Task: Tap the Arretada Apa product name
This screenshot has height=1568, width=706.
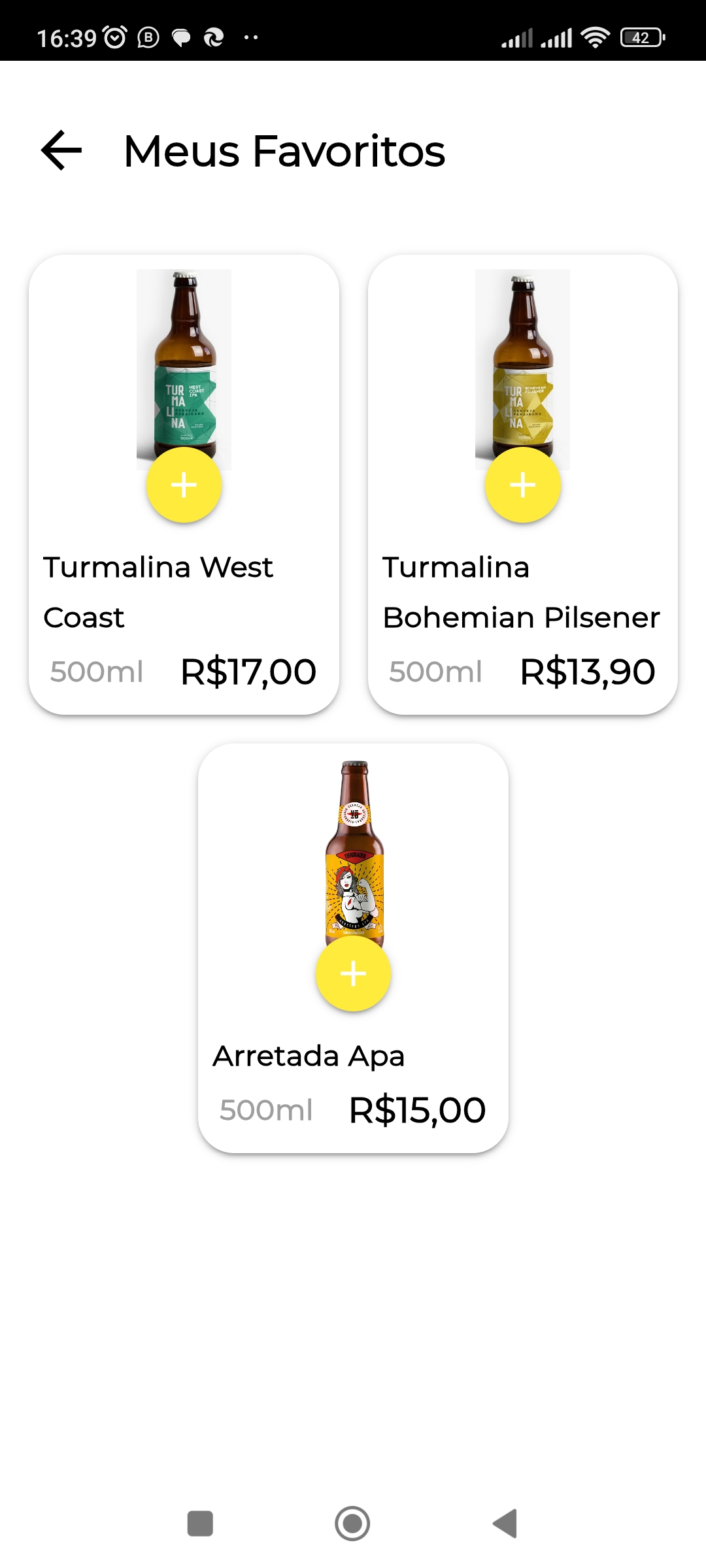Action: point(309,1056)
